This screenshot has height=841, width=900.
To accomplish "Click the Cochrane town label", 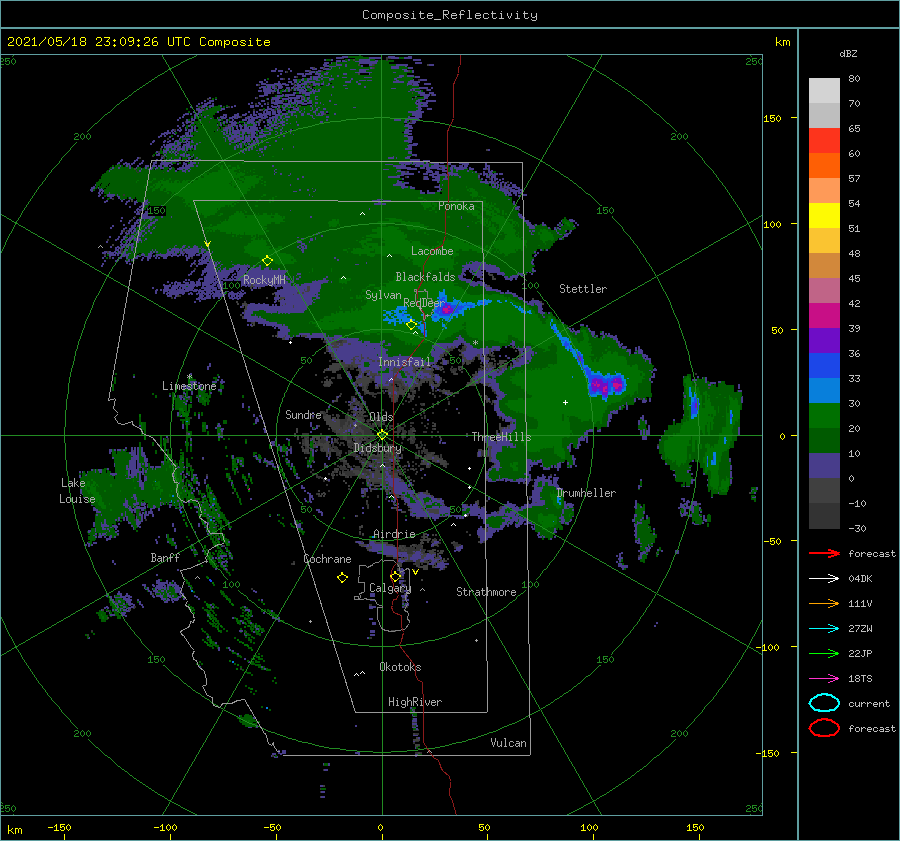I will click(327, 559).
